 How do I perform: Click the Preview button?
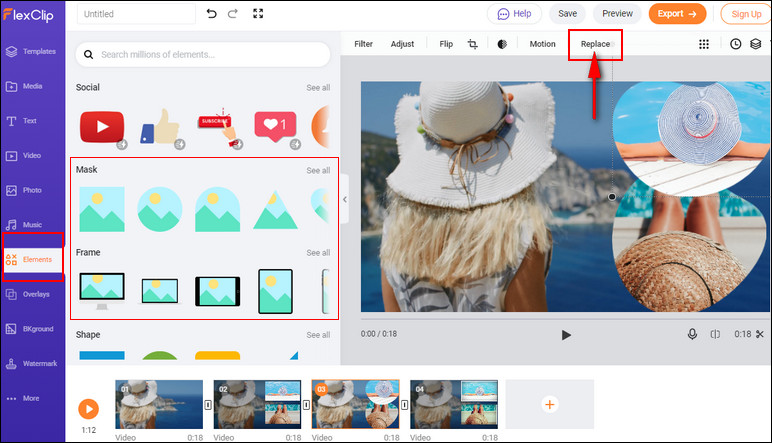pyautogui.click(x=617, y=14)
